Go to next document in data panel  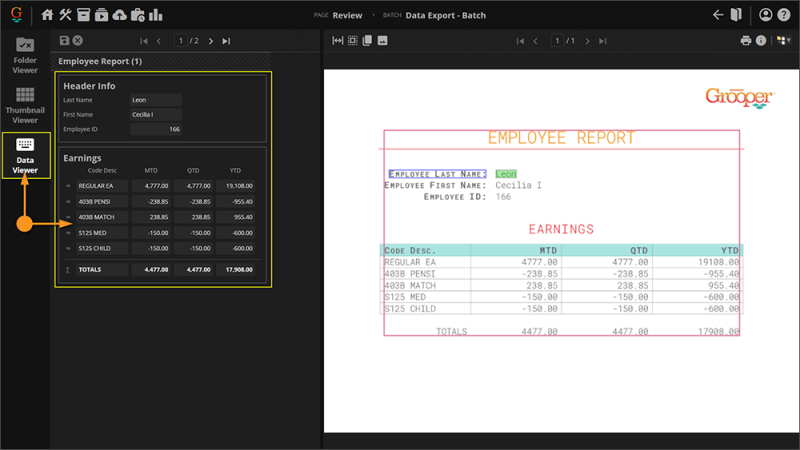(211, 41)
